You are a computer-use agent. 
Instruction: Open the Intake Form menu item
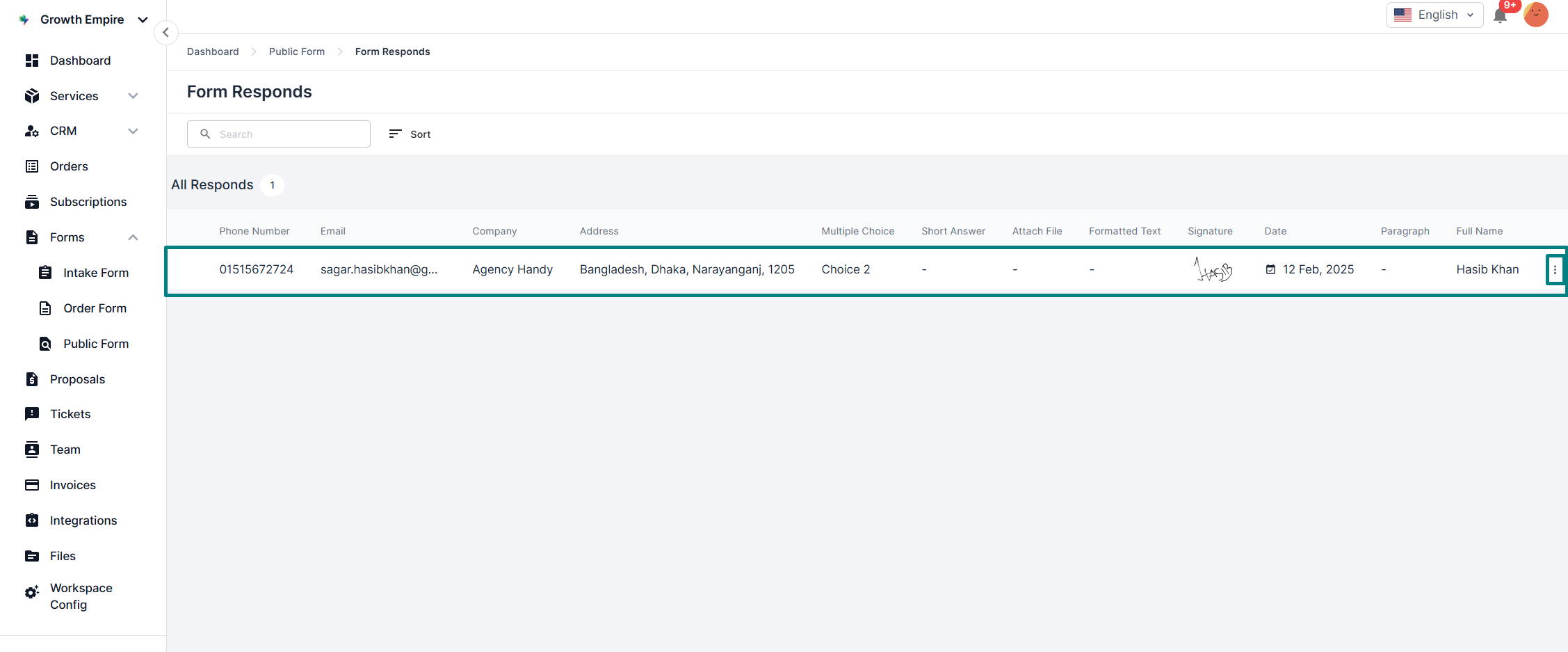coord(96,273)
